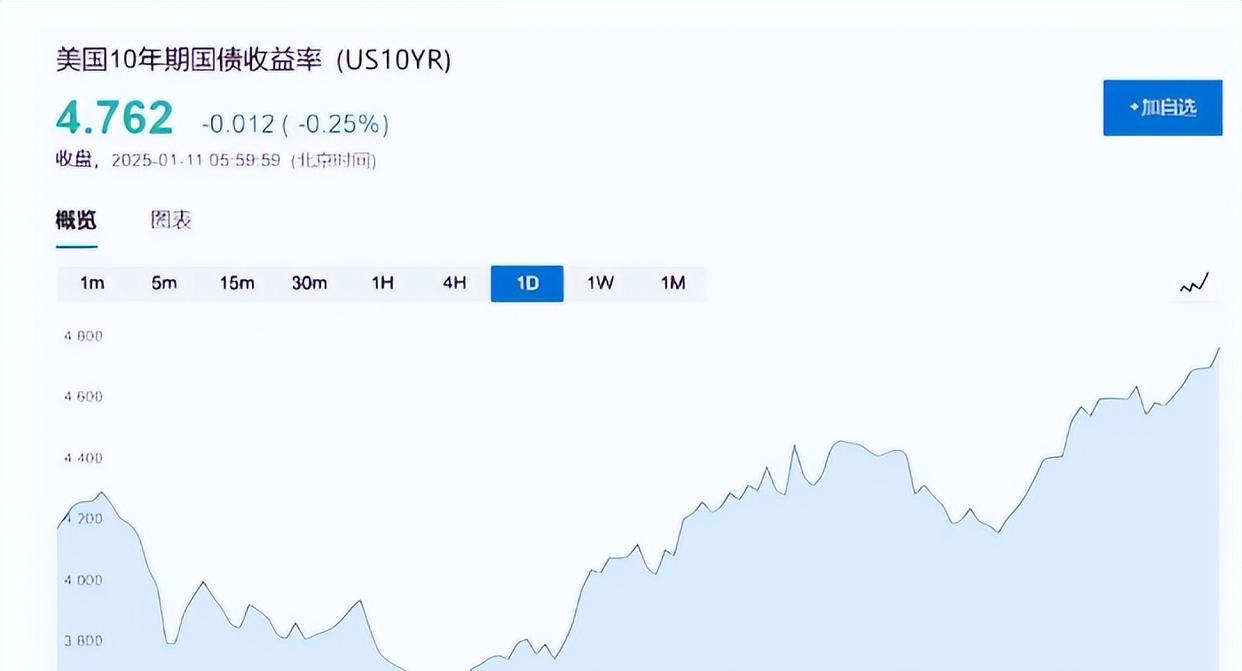Select the 5m timeframe
The image size is (1242, 671).
pos(164,283)
